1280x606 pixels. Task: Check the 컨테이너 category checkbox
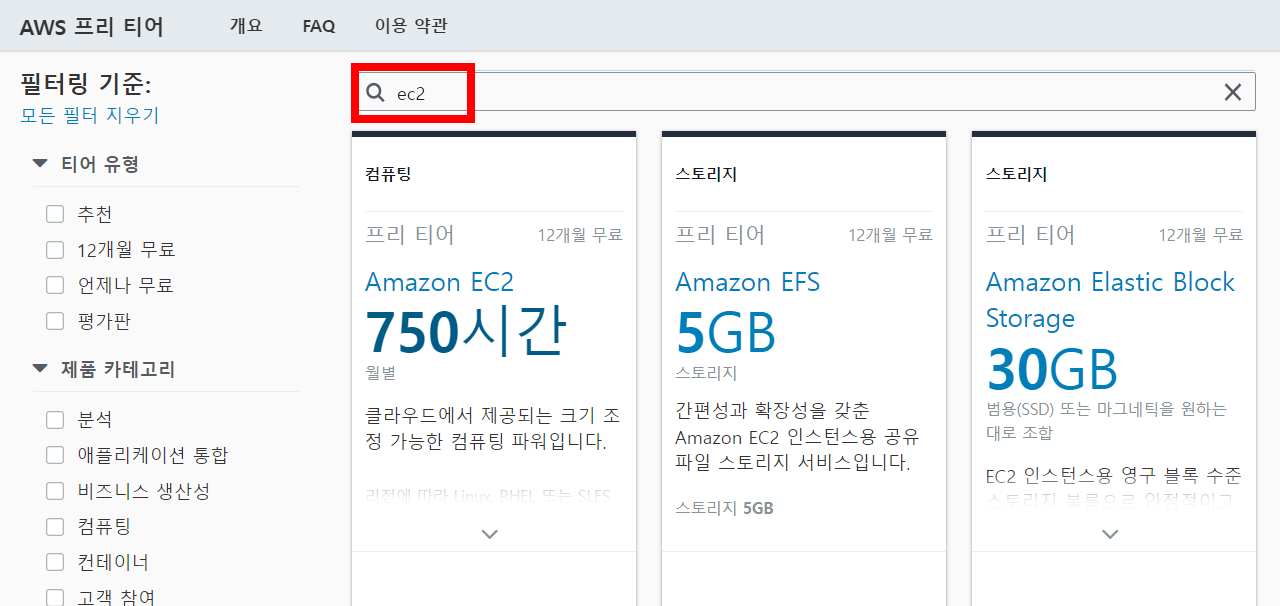click(55, 562)
